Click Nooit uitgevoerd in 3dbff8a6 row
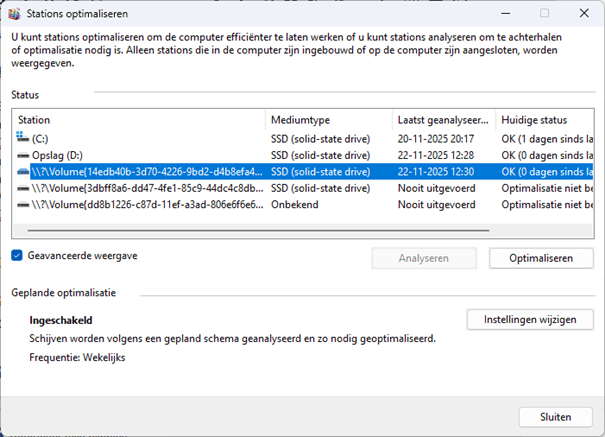 click(x=437, y=188)
